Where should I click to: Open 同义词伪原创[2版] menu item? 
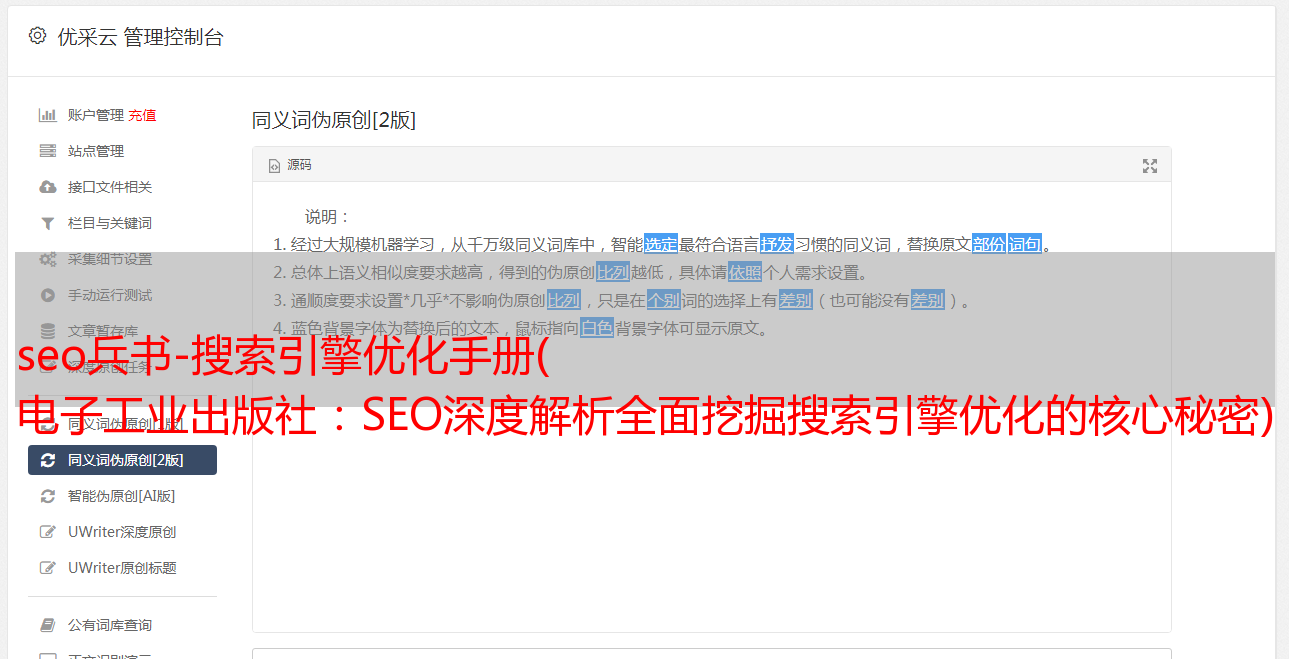tap(122, 460)
